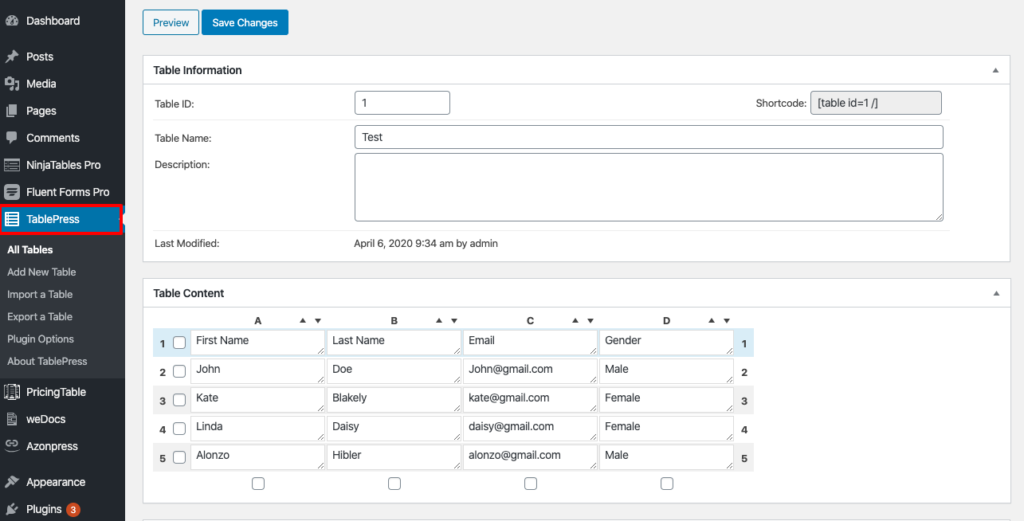1024x521 pixels.
Task: Select the checkbox for row 4 Linda
Action: click(x=179, y=429)
